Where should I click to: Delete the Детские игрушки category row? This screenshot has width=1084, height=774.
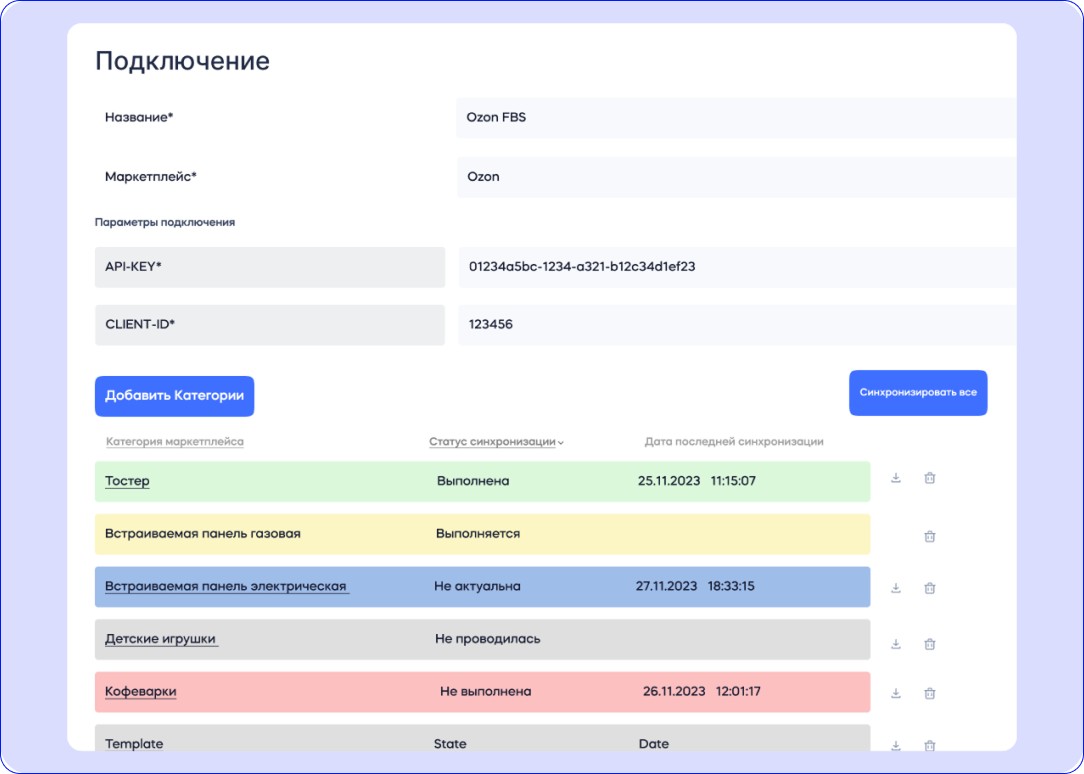point(929,644)
